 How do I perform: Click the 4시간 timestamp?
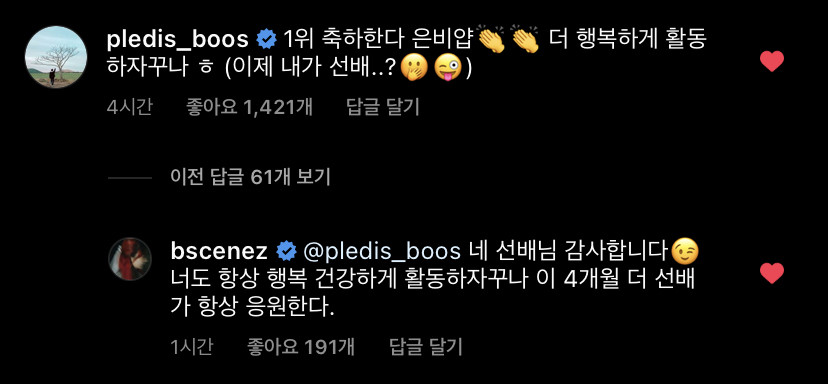pyautogui.click(x=129, y=107)
